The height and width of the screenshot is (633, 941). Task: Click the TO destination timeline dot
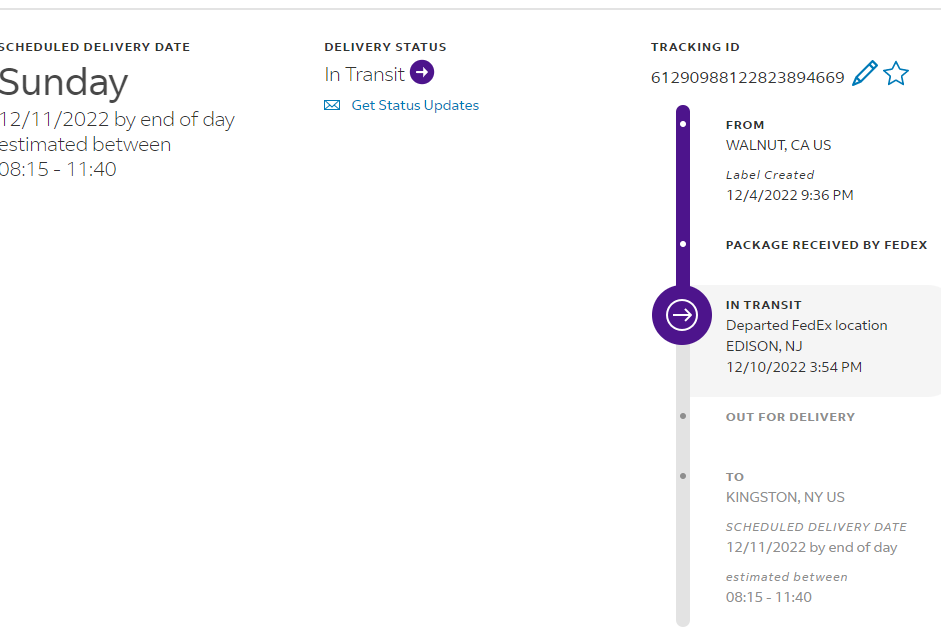pos(683,476)
